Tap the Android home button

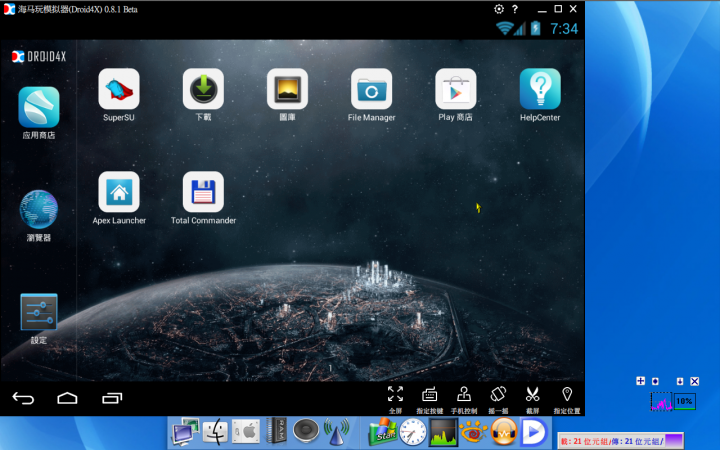click(67, 398)
